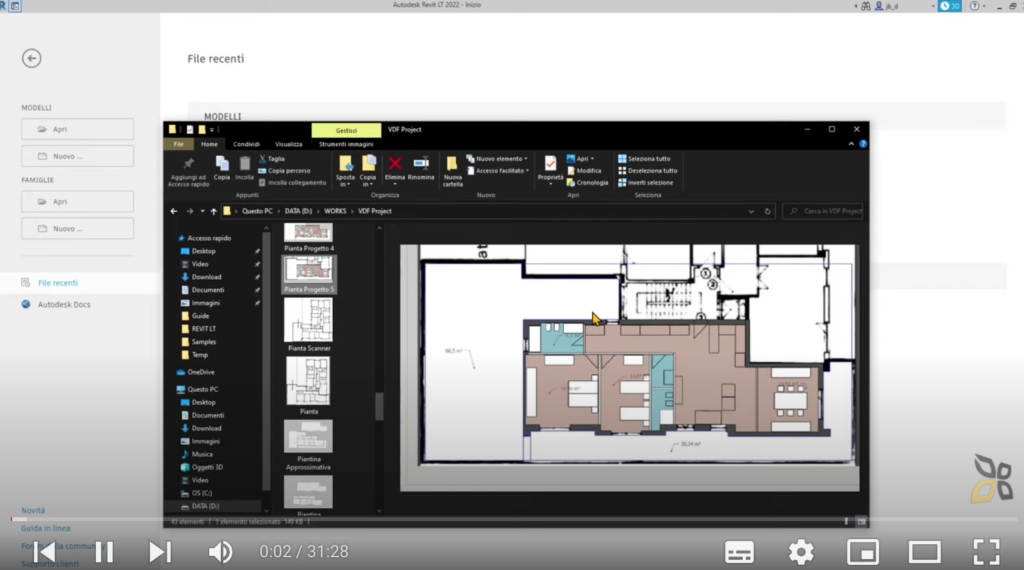Click Apri under MODELLI in Revit
Viewport: 1024px width, 570px height.
coord(77,129)
